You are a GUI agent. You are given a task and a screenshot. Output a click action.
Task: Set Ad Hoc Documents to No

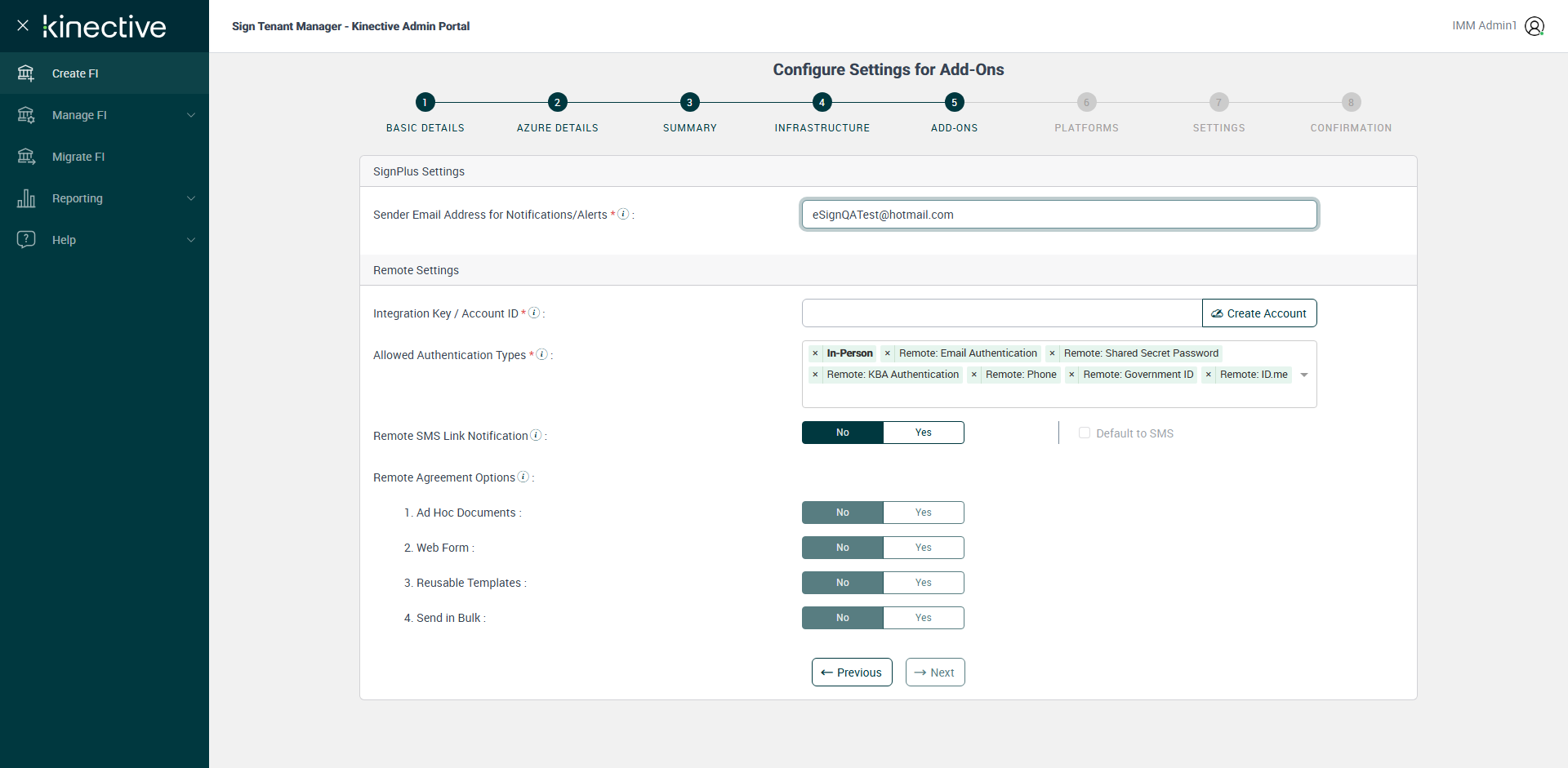click(x=842, y=513)
